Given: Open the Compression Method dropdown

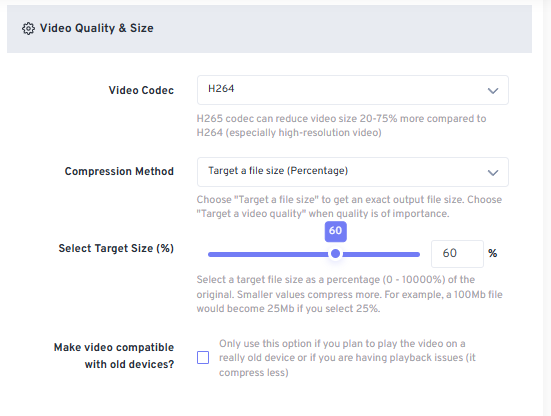Looking at the screenshot, I should pyautogui.click(x=352, y=172).
